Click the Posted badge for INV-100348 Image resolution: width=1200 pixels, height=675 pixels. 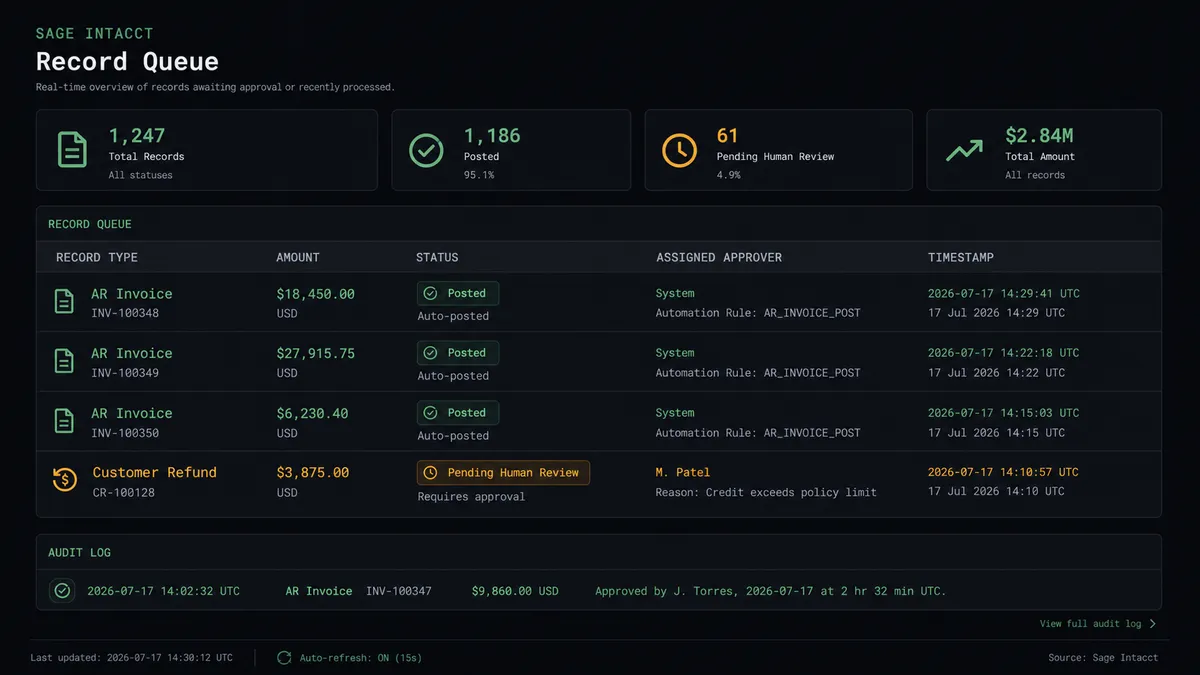point(458,294)
